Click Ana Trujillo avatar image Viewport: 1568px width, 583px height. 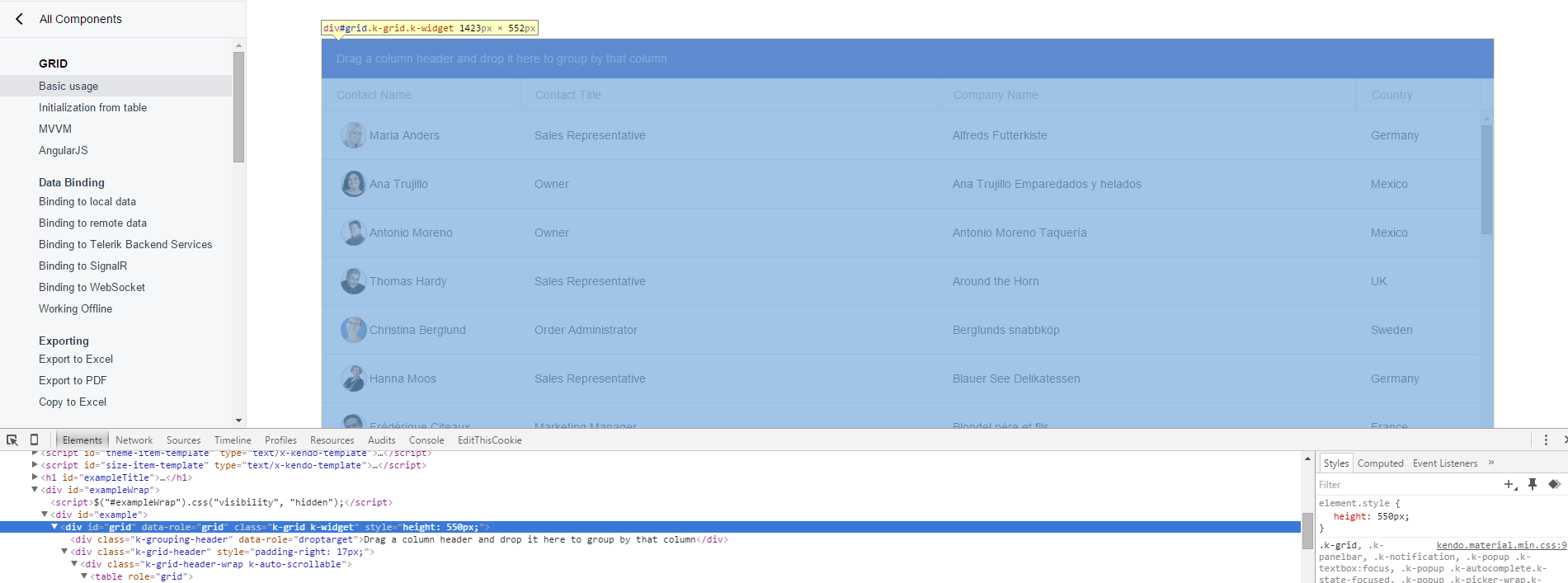tap(353, 184)
